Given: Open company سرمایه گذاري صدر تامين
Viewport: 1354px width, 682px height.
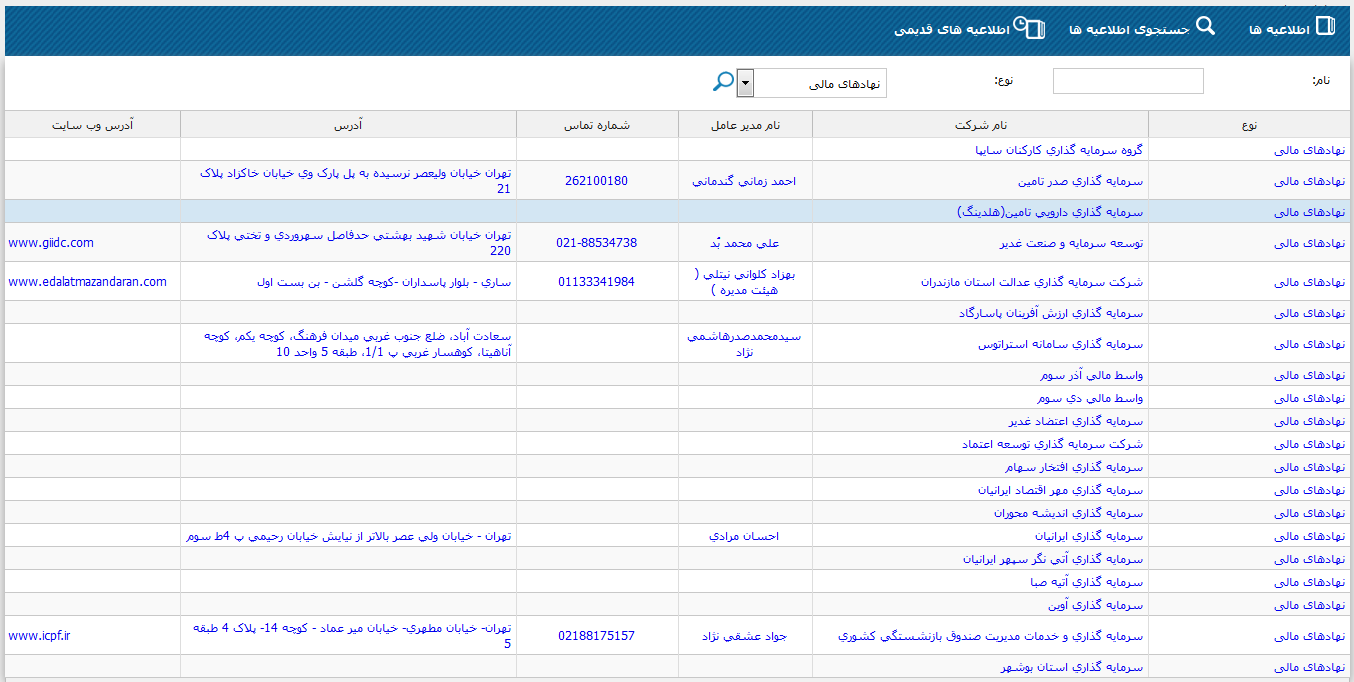Looking at the screenshot, I should (1080, 182).
